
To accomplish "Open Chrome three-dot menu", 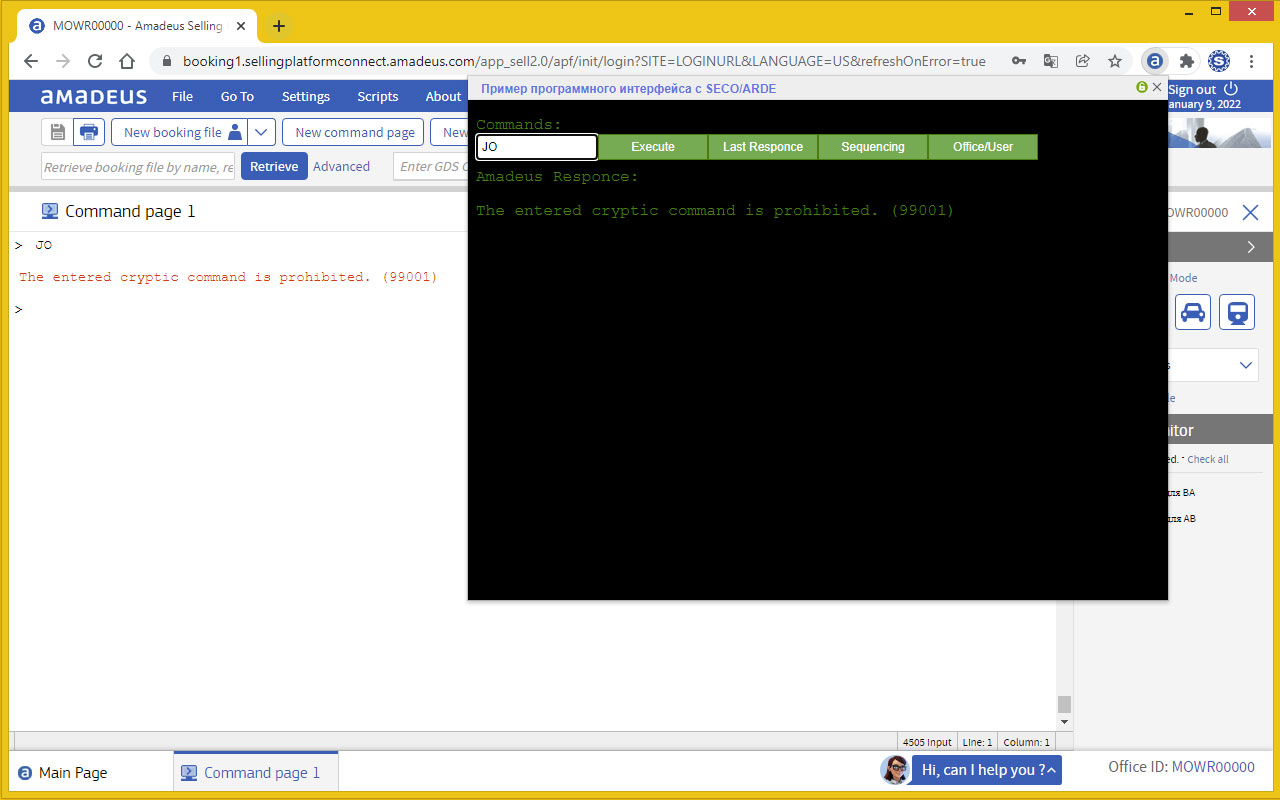I will tap(1251, 61).
